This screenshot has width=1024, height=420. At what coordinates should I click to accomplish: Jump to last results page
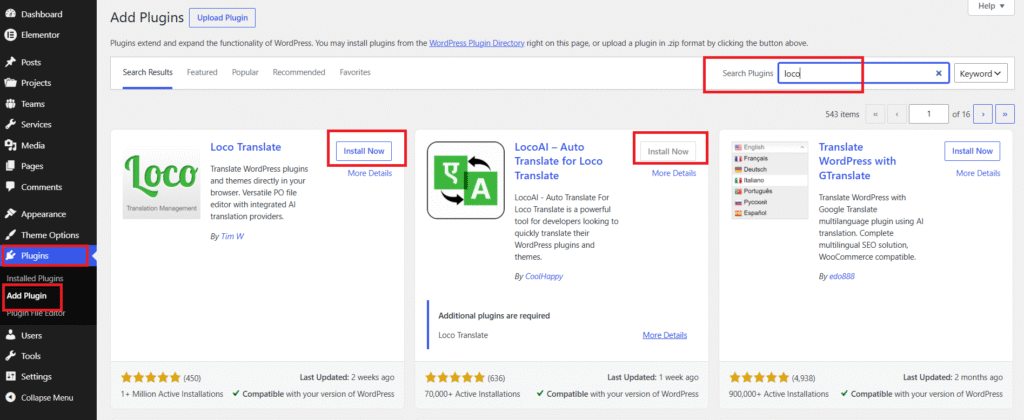[x=1005, y=114]
